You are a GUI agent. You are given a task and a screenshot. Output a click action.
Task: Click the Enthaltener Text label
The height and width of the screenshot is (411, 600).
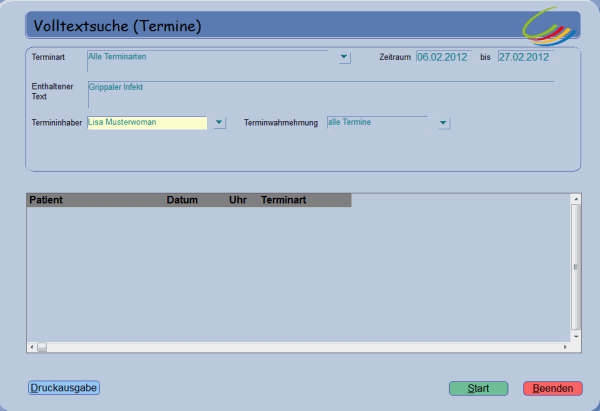52,91
